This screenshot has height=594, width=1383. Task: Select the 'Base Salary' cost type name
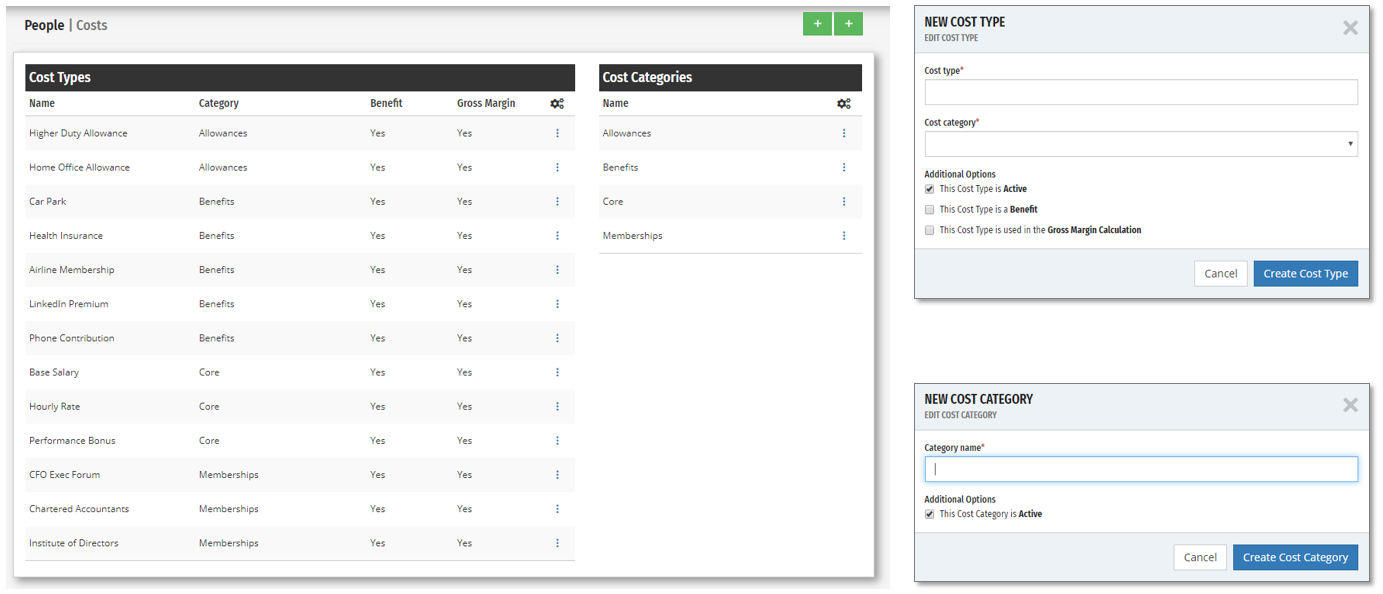(x=54, y=372)
